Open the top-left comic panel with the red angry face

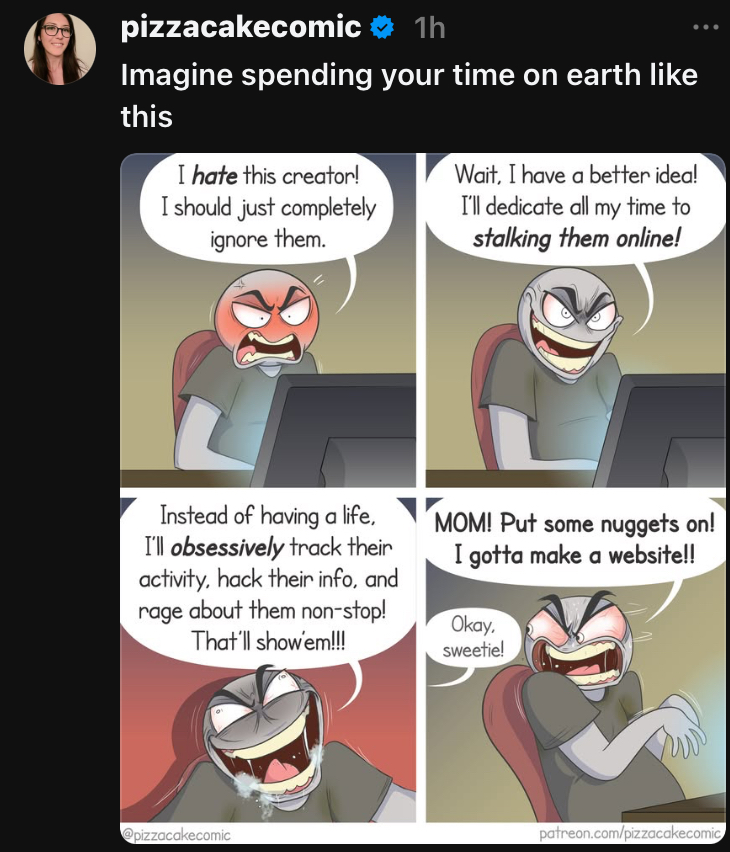268,320
